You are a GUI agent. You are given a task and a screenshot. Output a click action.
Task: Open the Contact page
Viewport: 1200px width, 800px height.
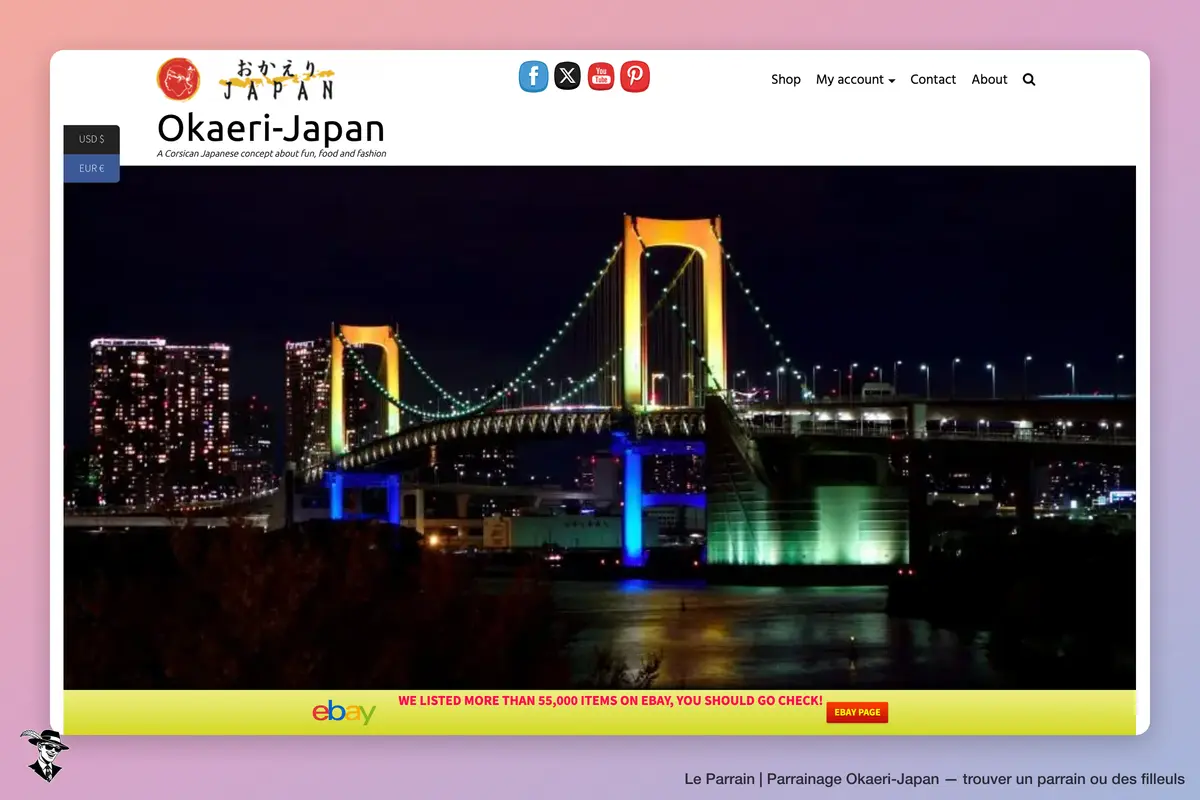[933, 79]
